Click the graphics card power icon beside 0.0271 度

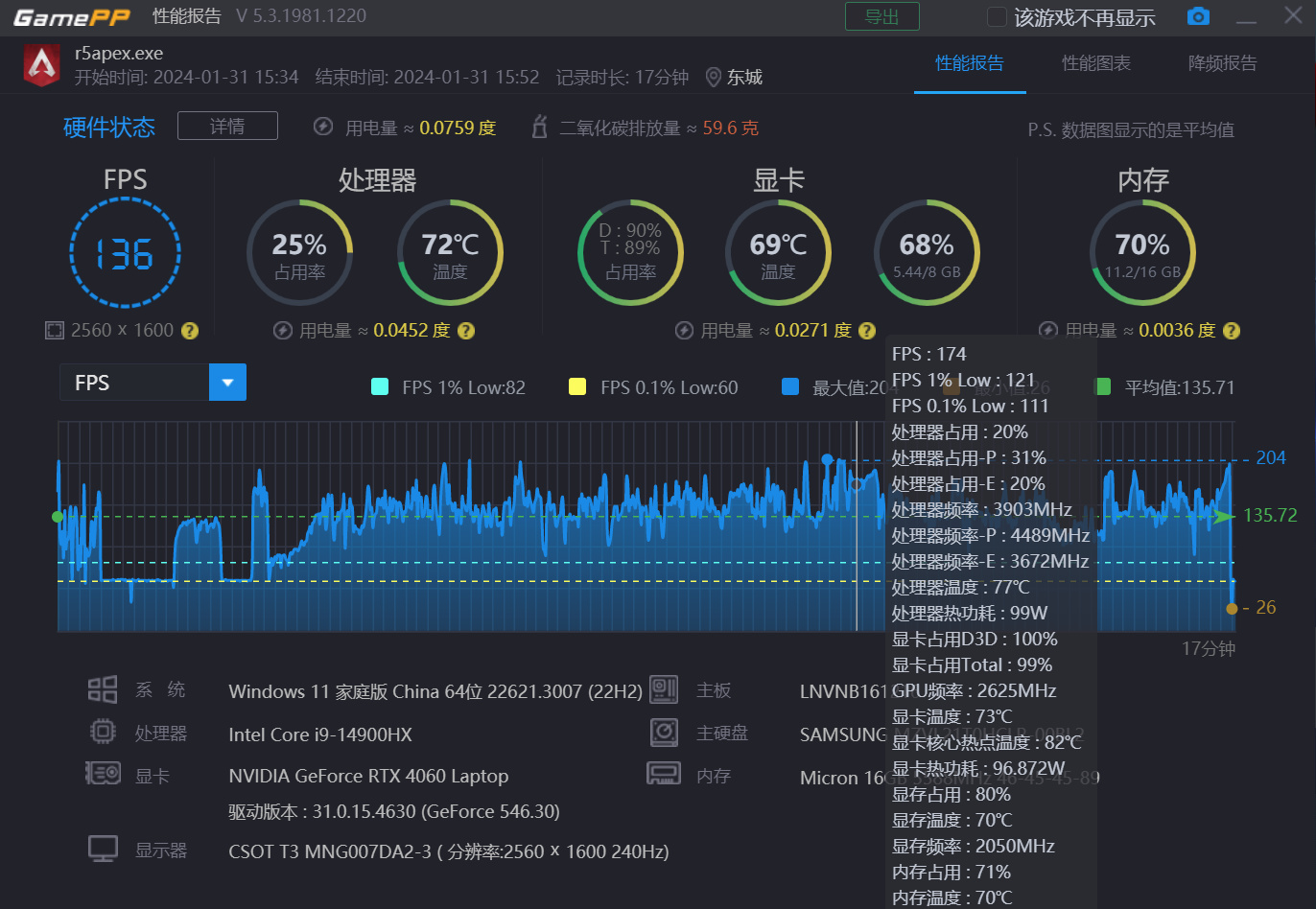pyautogui.click(x=684, y=331)
